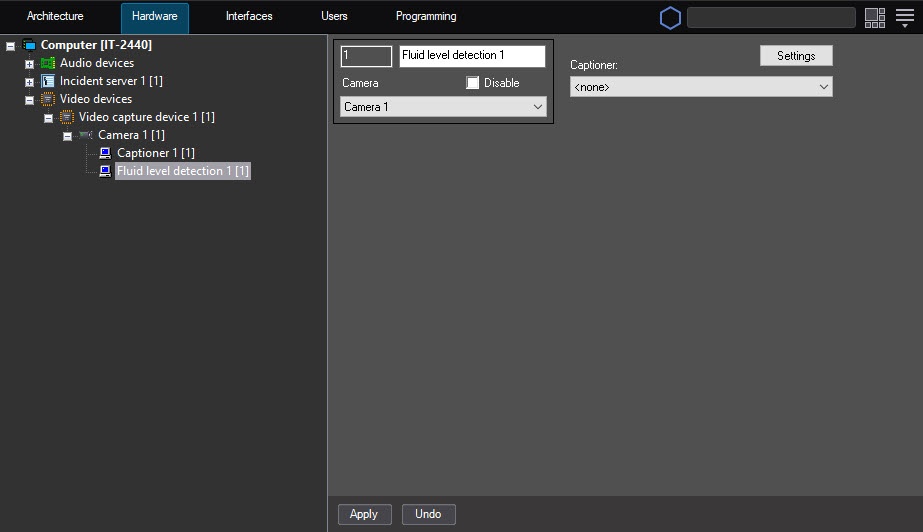Screen dimensions: 923x532
Task: Click the Incident server 1 icon
Action: 48,81
